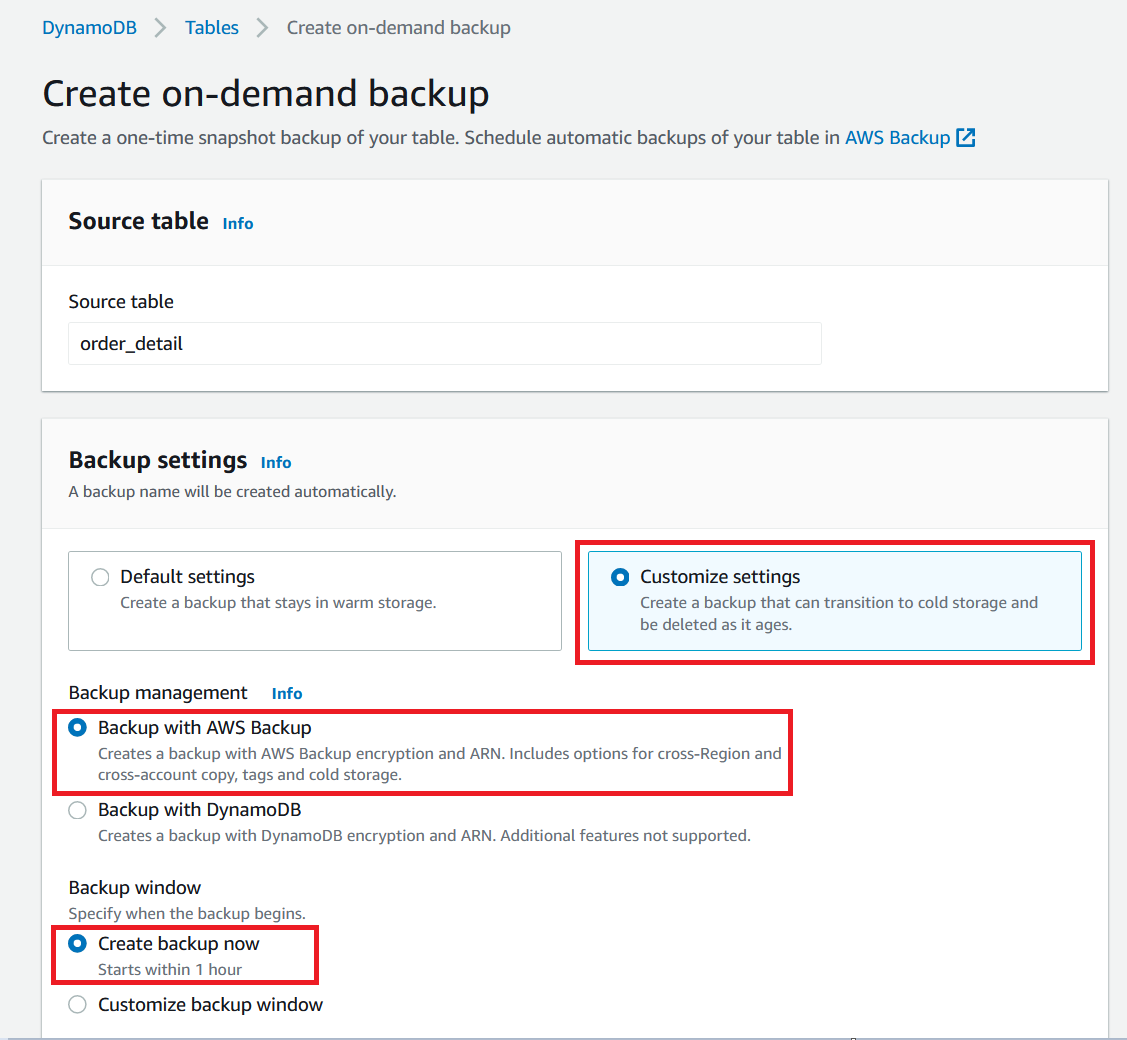Click the Create on-demand backup page title
1127x1040 pixels.
point(265,92)
